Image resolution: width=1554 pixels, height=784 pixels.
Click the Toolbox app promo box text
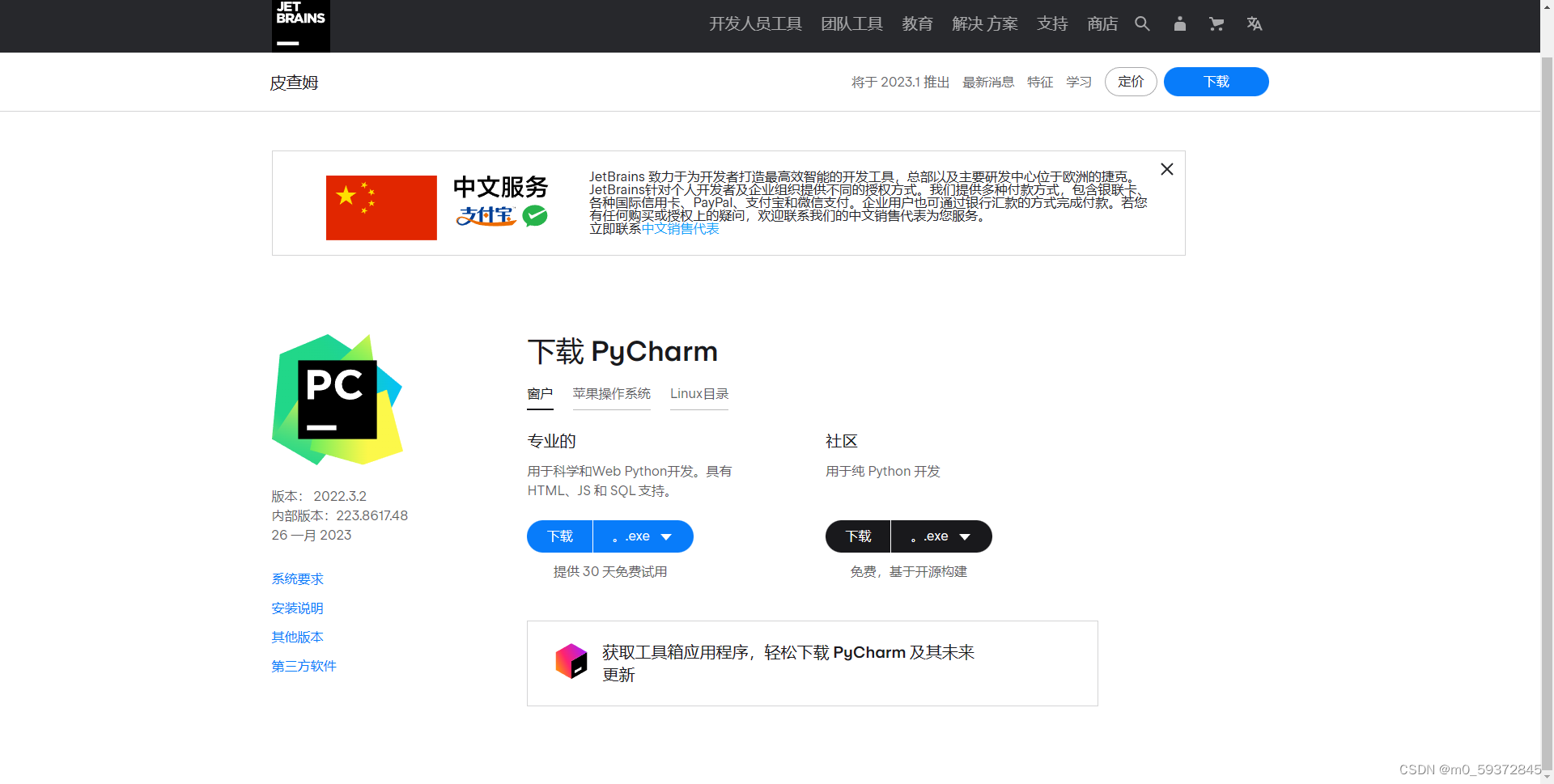(788, 663)
